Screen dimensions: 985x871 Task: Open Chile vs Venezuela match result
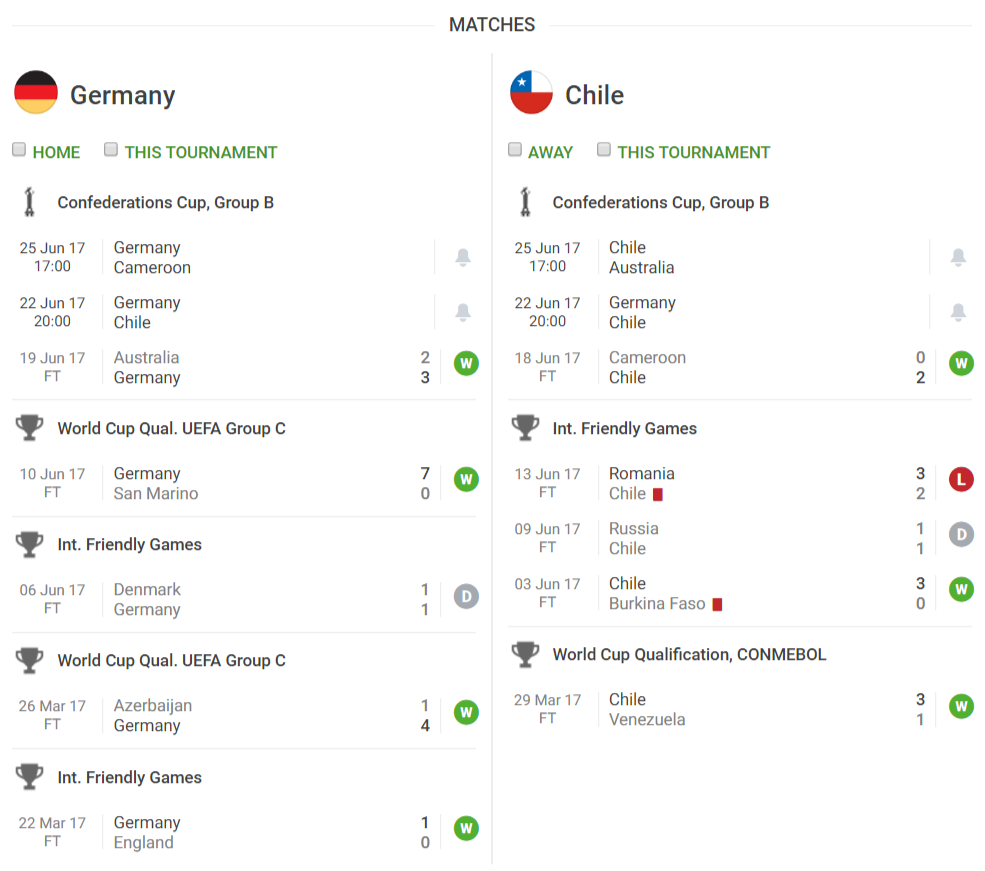[x=740, y=710]
